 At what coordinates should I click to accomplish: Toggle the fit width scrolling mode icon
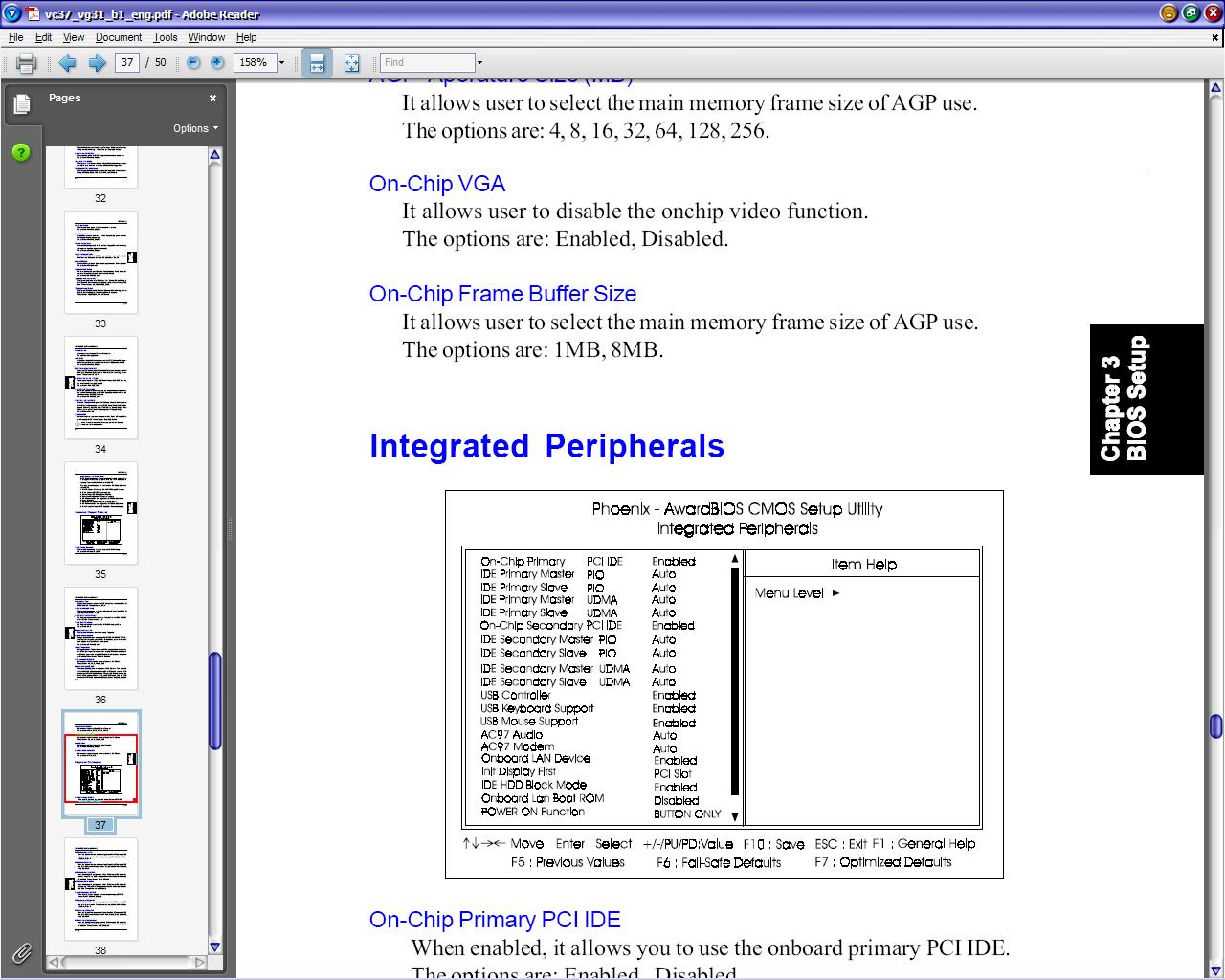317,63
